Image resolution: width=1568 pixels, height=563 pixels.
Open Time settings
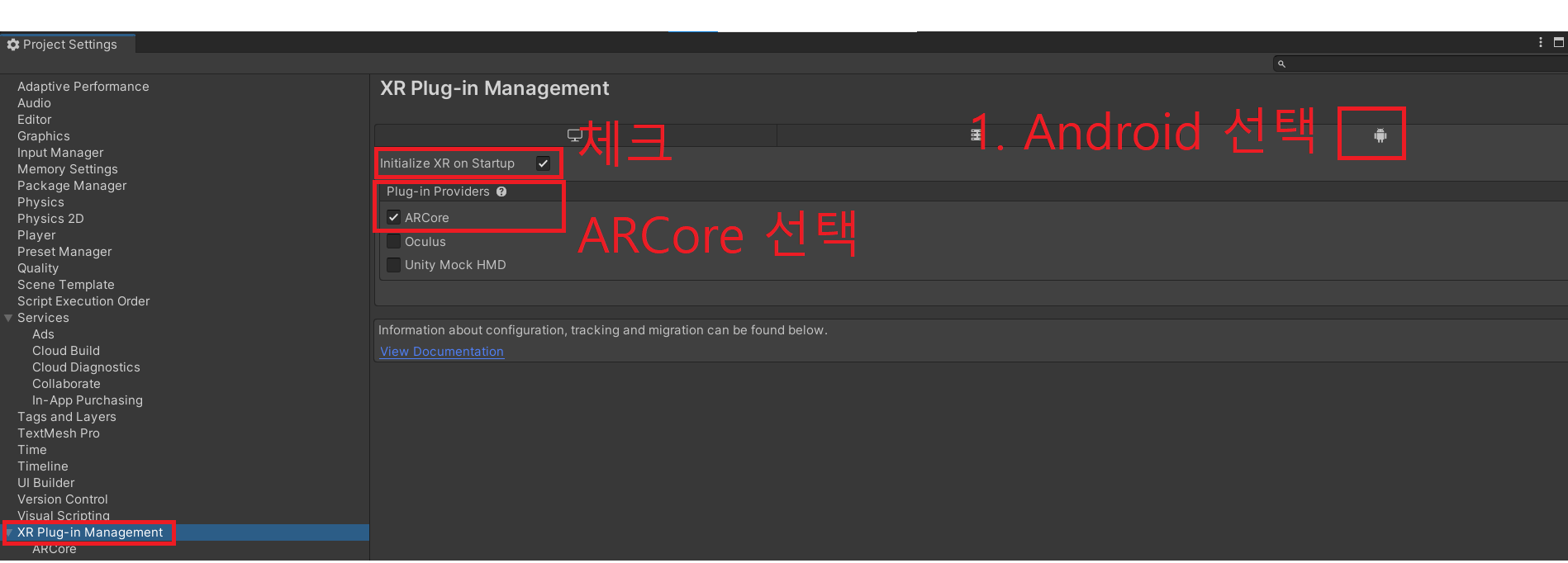[x=32, y=450]
